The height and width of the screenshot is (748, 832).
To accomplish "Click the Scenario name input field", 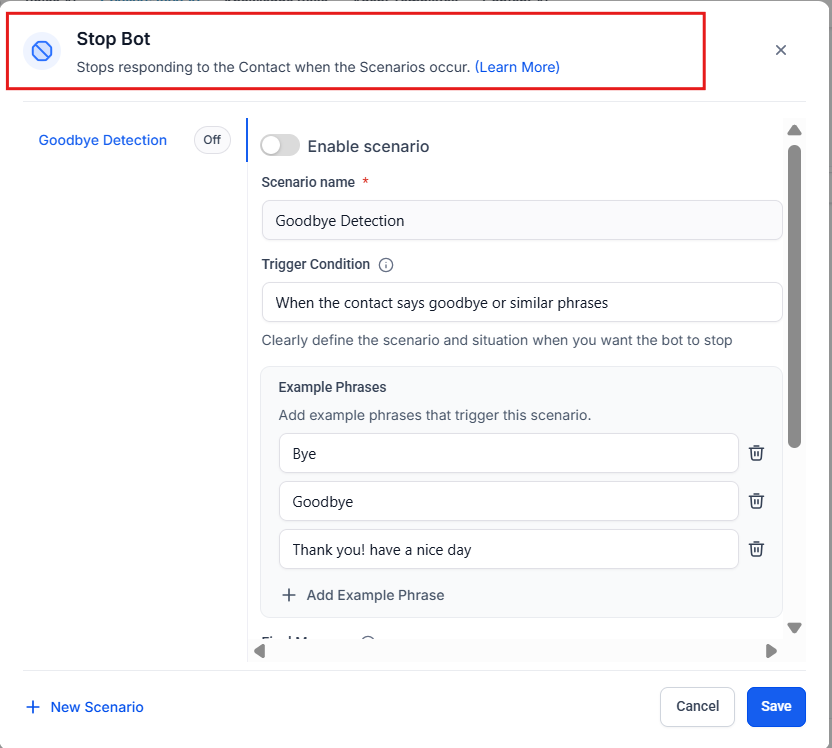I will pyautogui.click(x=521, y=220).
